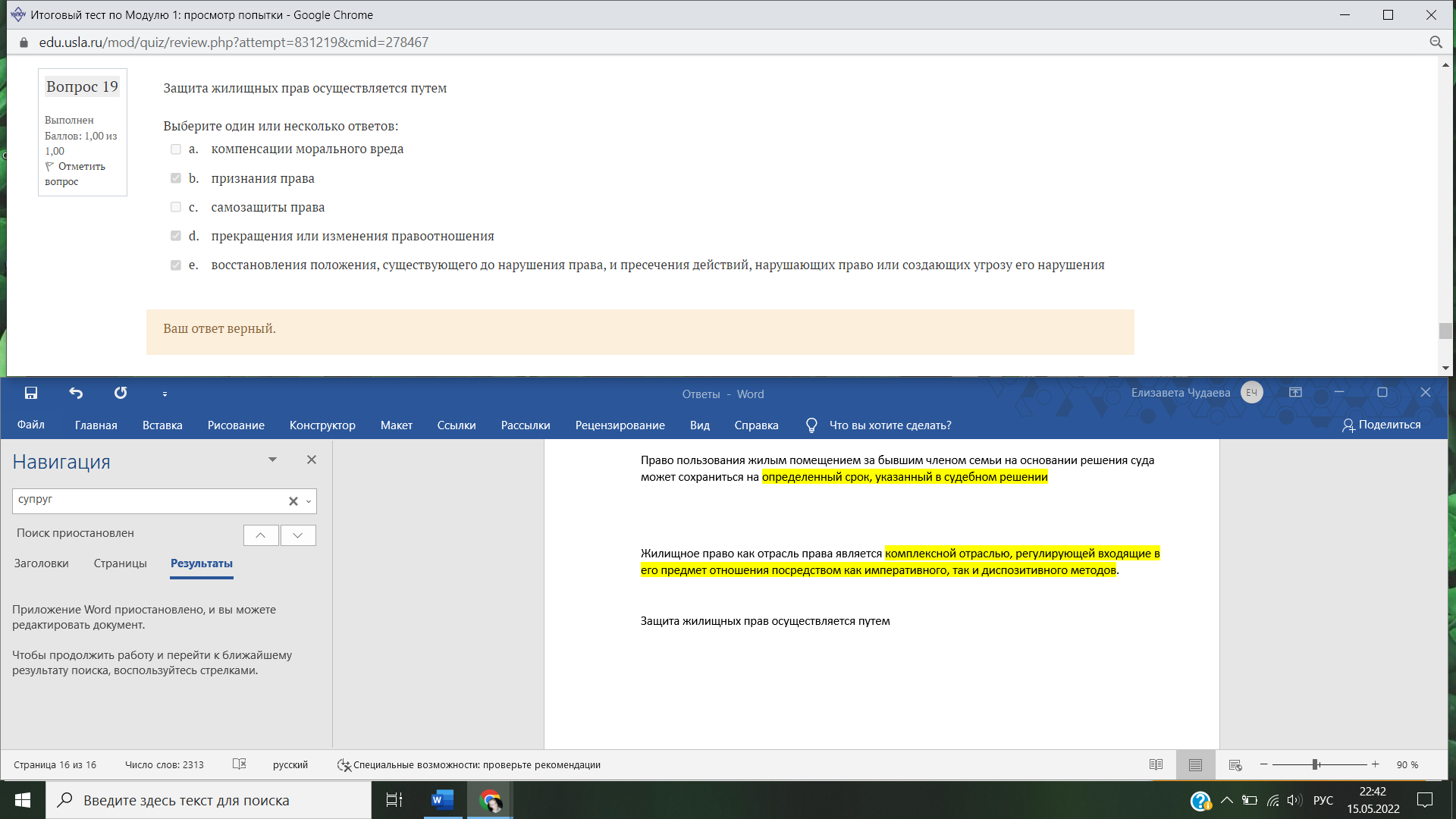
Task: Open accessibility recommendations in status bar
Action: coord(469,764)
